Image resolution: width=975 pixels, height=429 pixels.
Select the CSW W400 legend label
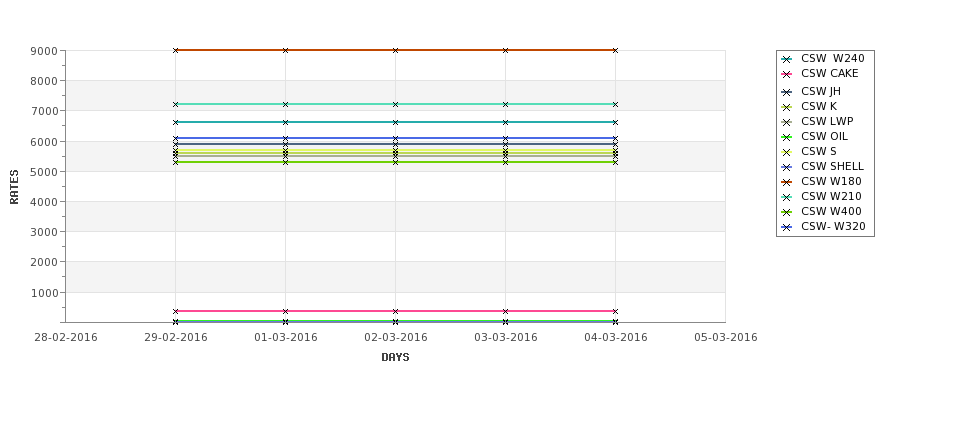(x=831, y=211)
